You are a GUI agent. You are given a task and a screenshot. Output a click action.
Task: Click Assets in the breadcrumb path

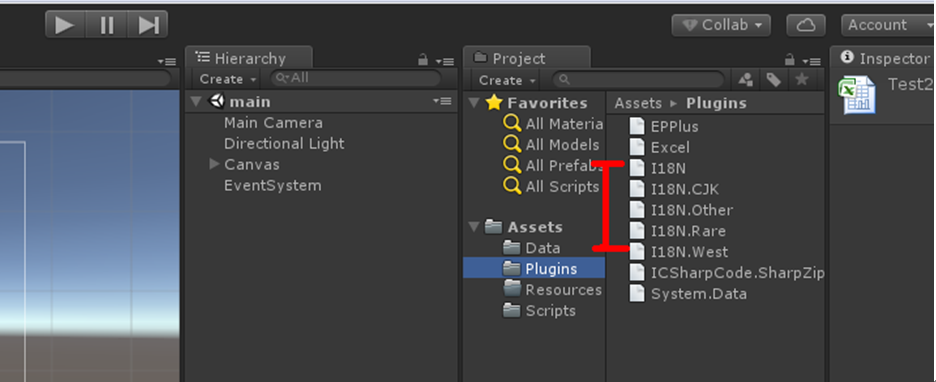638,103
